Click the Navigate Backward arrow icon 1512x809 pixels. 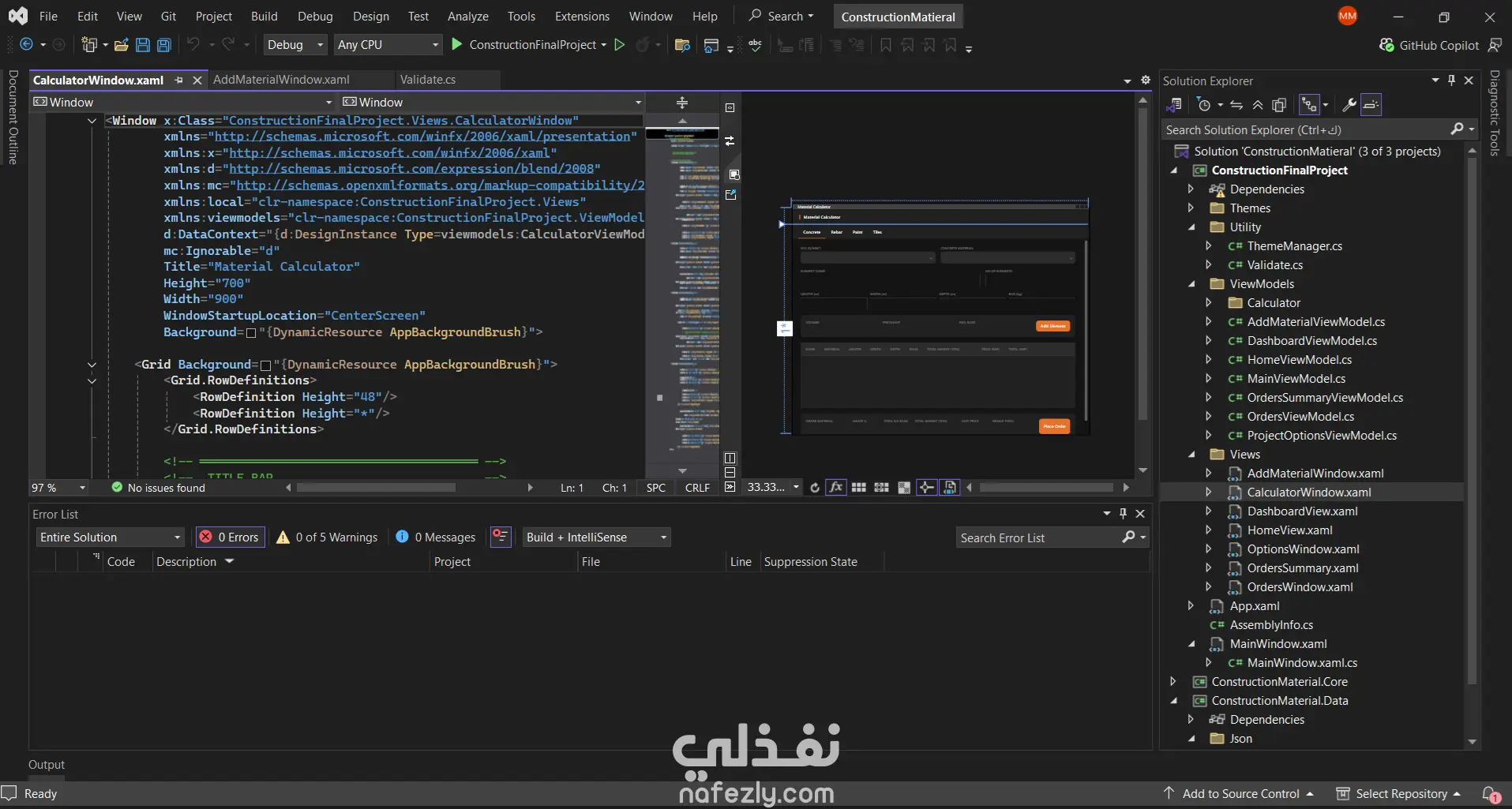26,45
